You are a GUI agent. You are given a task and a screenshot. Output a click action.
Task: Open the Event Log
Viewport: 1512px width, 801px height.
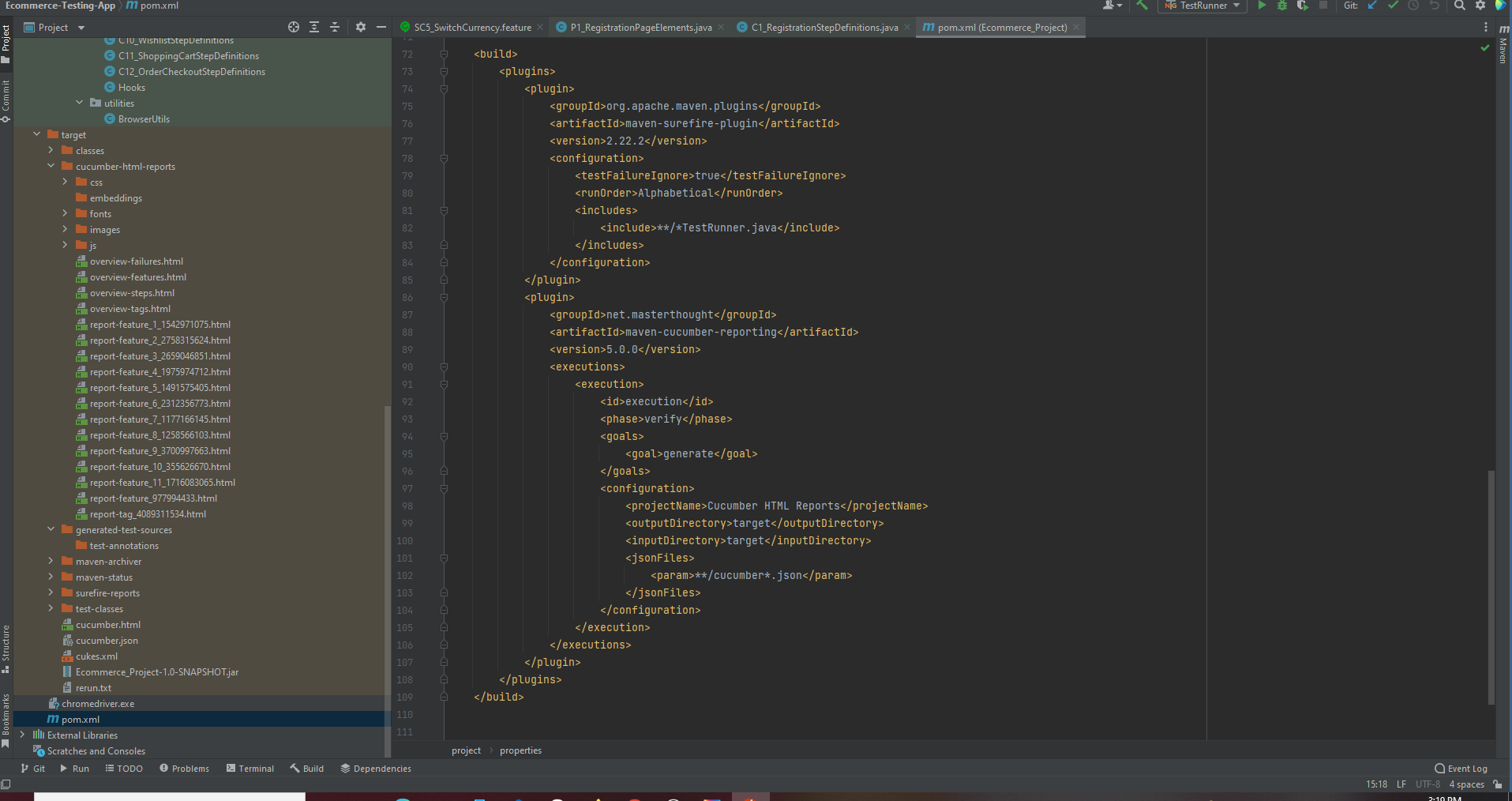pyautogui.click(x=1461, y=769)
